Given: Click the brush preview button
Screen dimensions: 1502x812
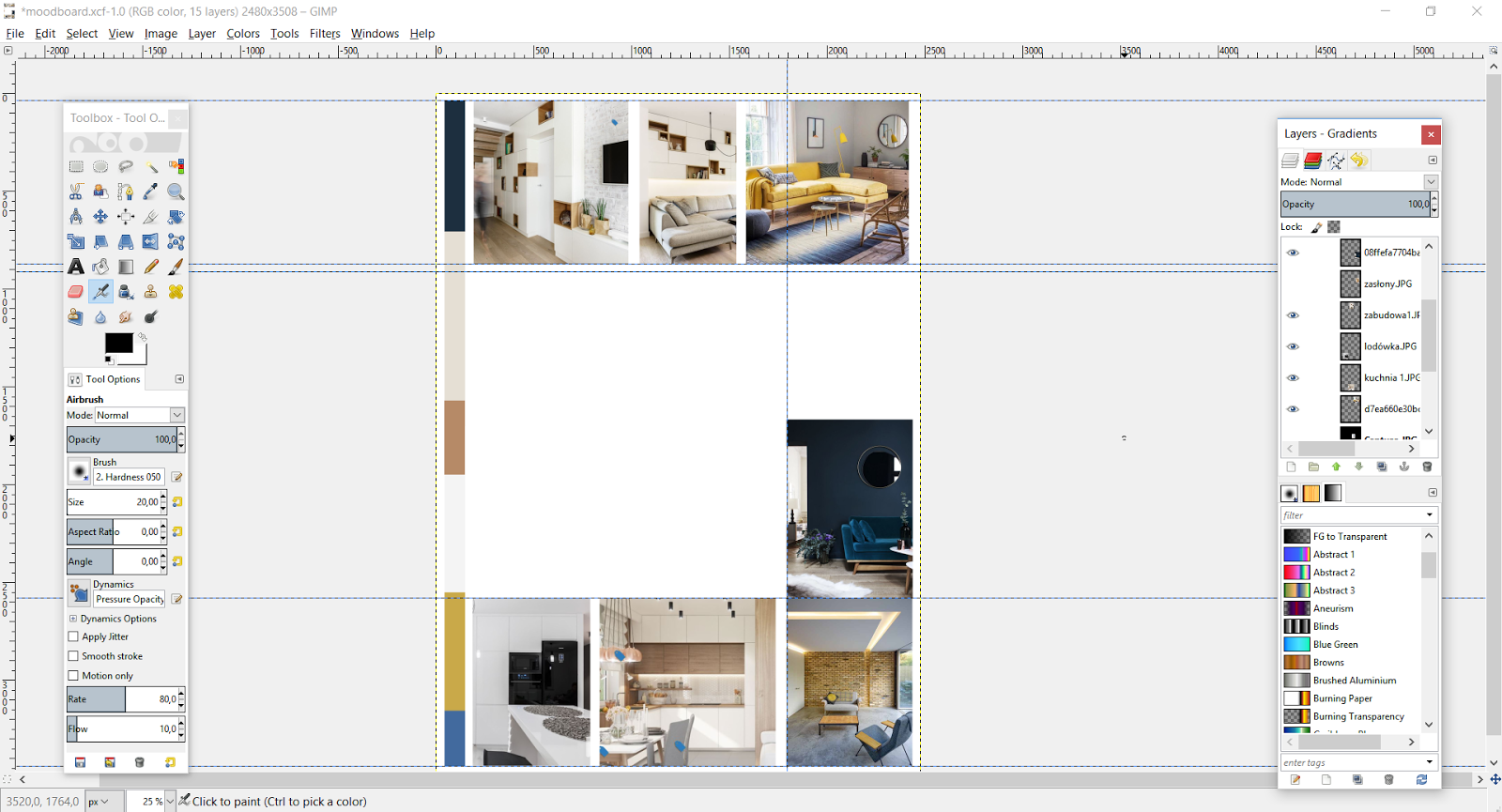Looking at the screenshot, I should [x=79, y=470].
